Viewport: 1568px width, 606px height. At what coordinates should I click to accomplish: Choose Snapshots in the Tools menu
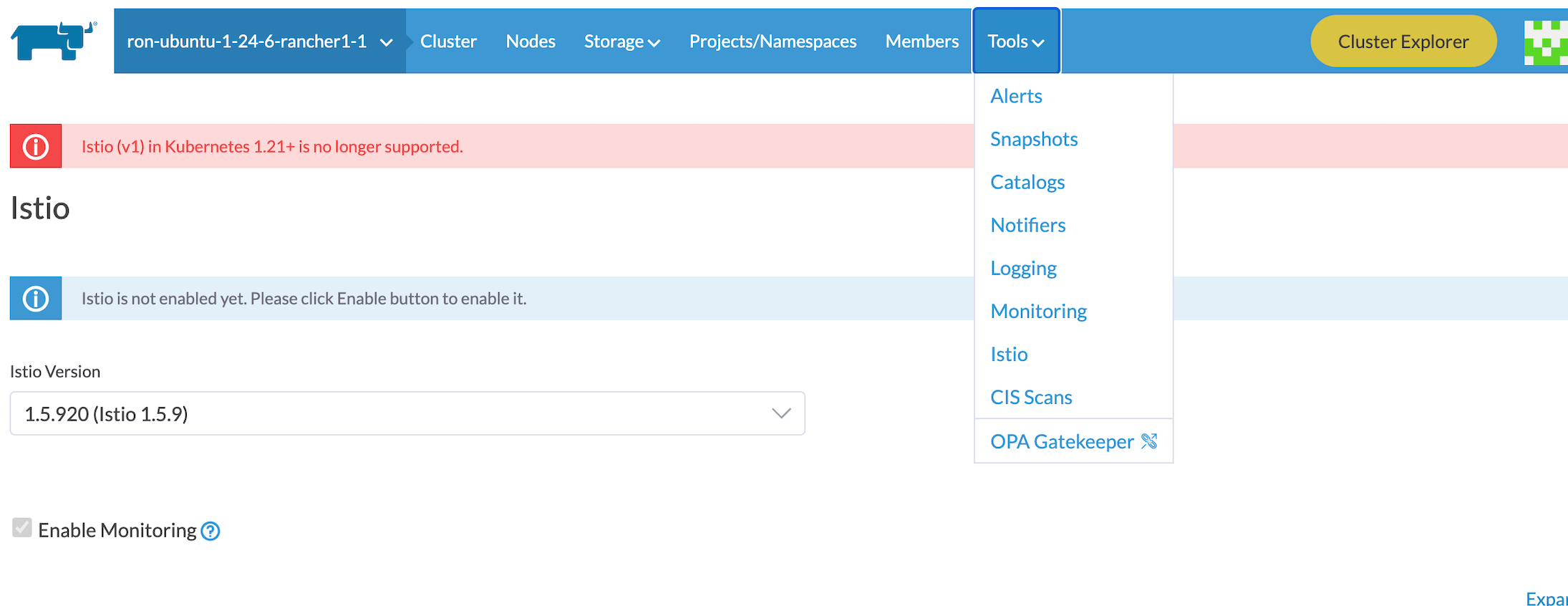point(1034,139)
